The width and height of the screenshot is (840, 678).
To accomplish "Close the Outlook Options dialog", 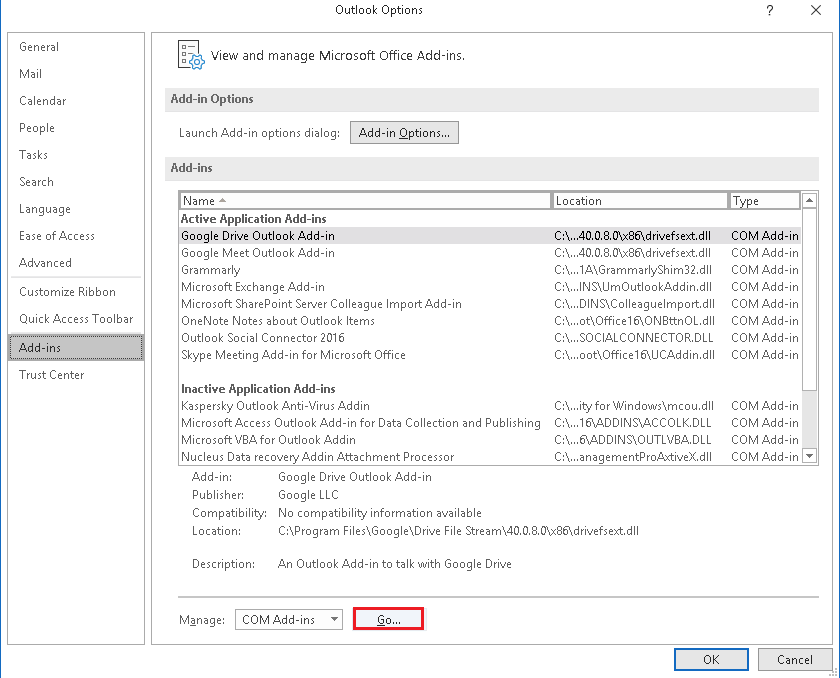I will pyautogui.click(x=815, y=10).
